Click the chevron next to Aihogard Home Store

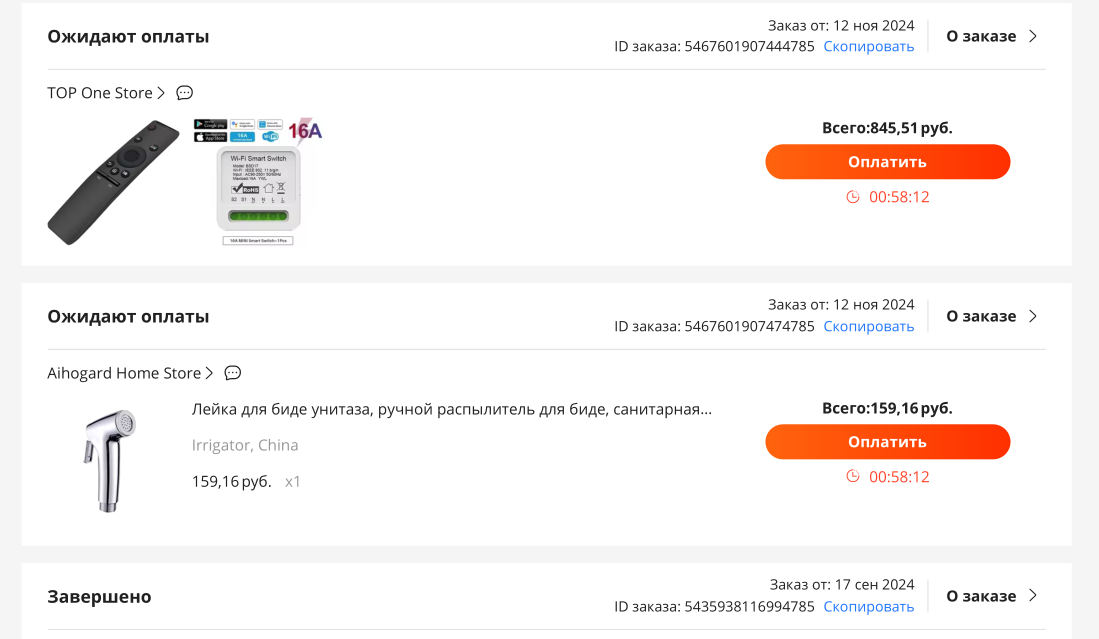pos(209,373)
